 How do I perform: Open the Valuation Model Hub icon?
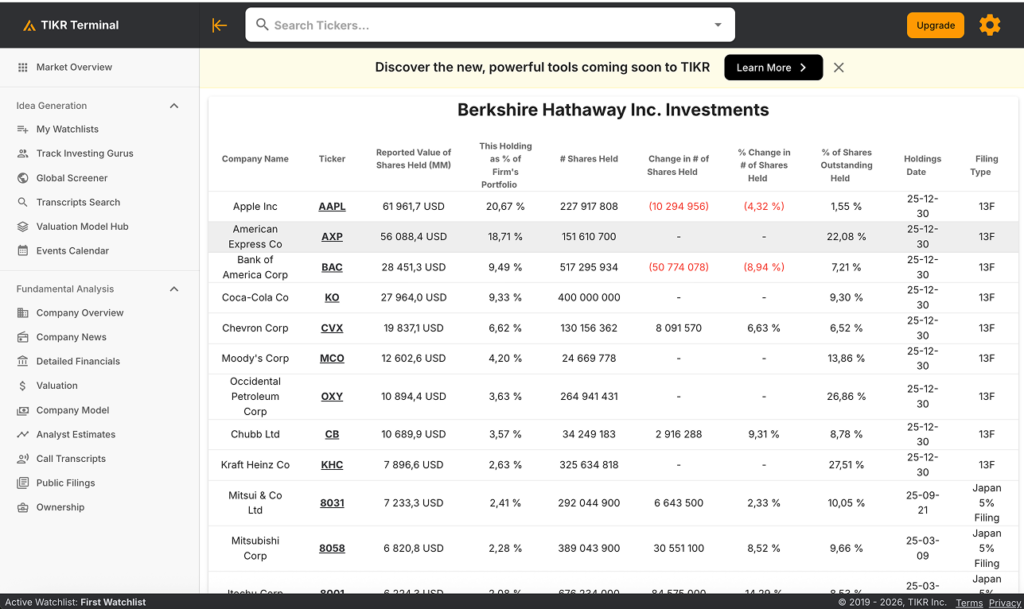pos(23,227)
